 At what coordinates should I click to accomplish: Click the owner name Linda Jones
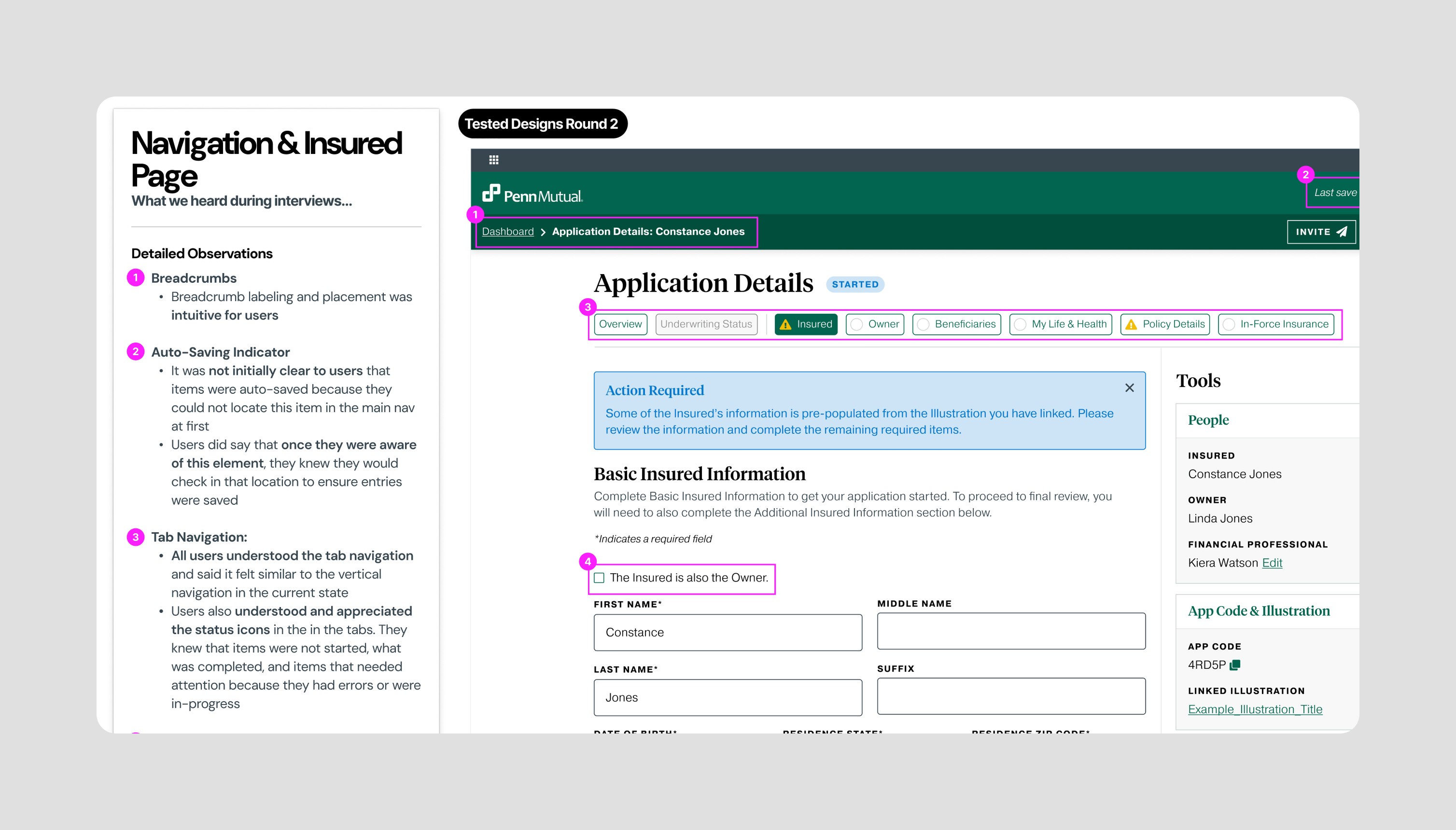pos(1220,519)
